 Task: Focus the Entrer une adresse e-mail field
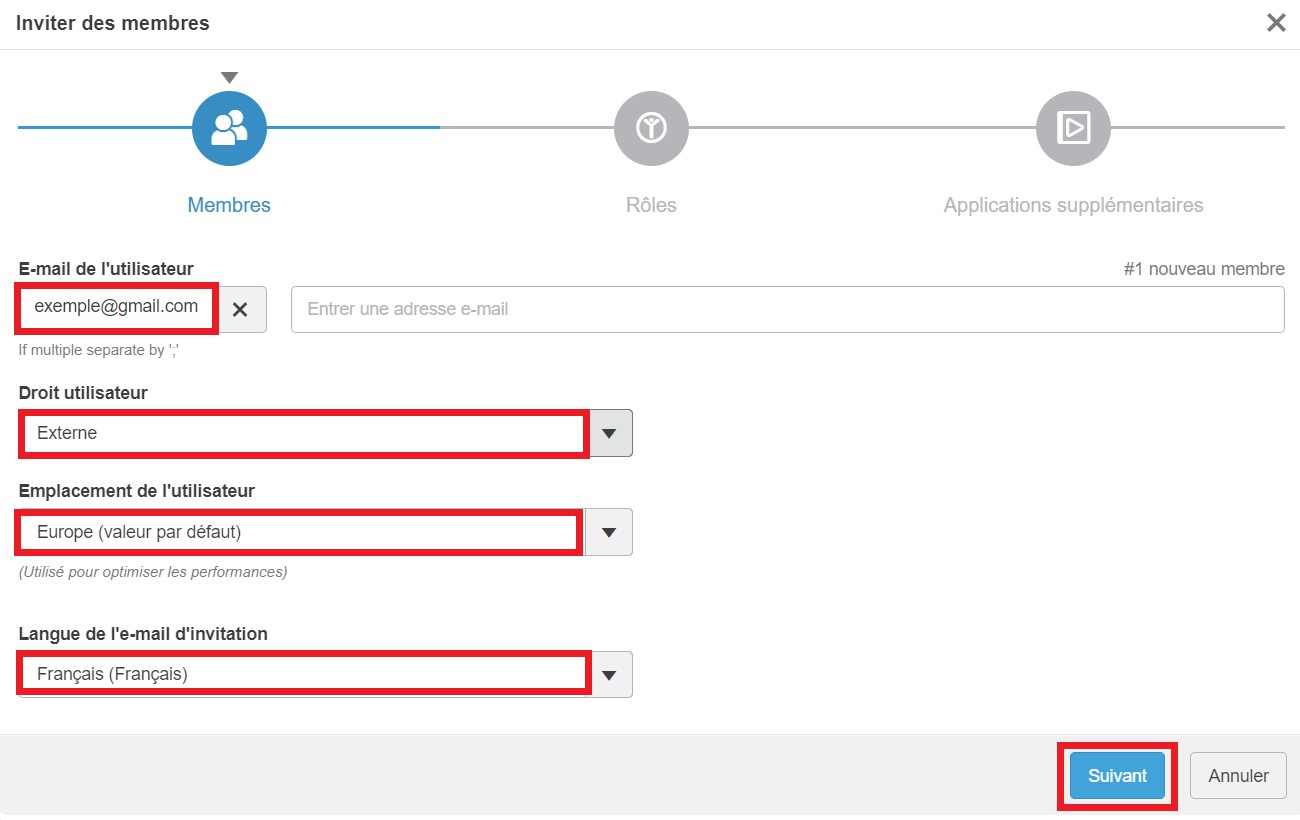tap(787, 310)
